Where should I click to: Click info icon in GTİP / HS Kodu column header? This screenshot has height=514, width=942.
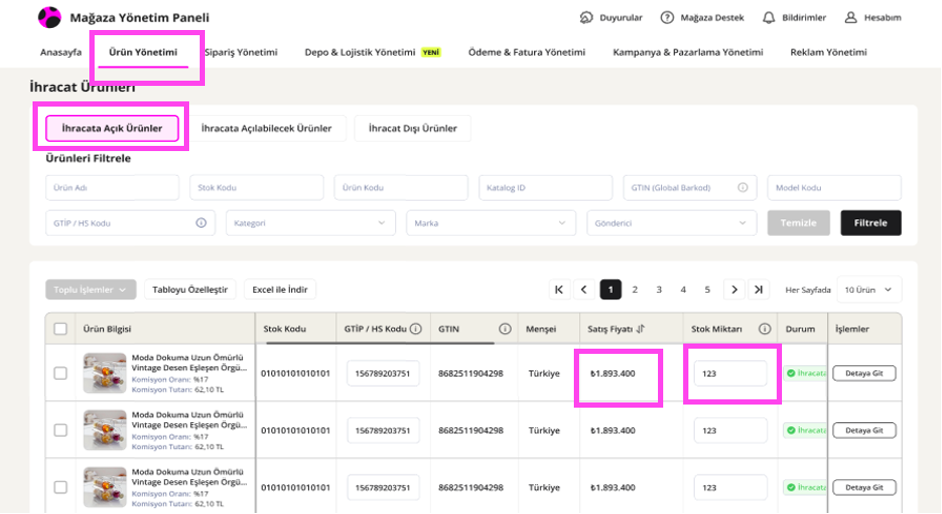[x=416, y=328]
